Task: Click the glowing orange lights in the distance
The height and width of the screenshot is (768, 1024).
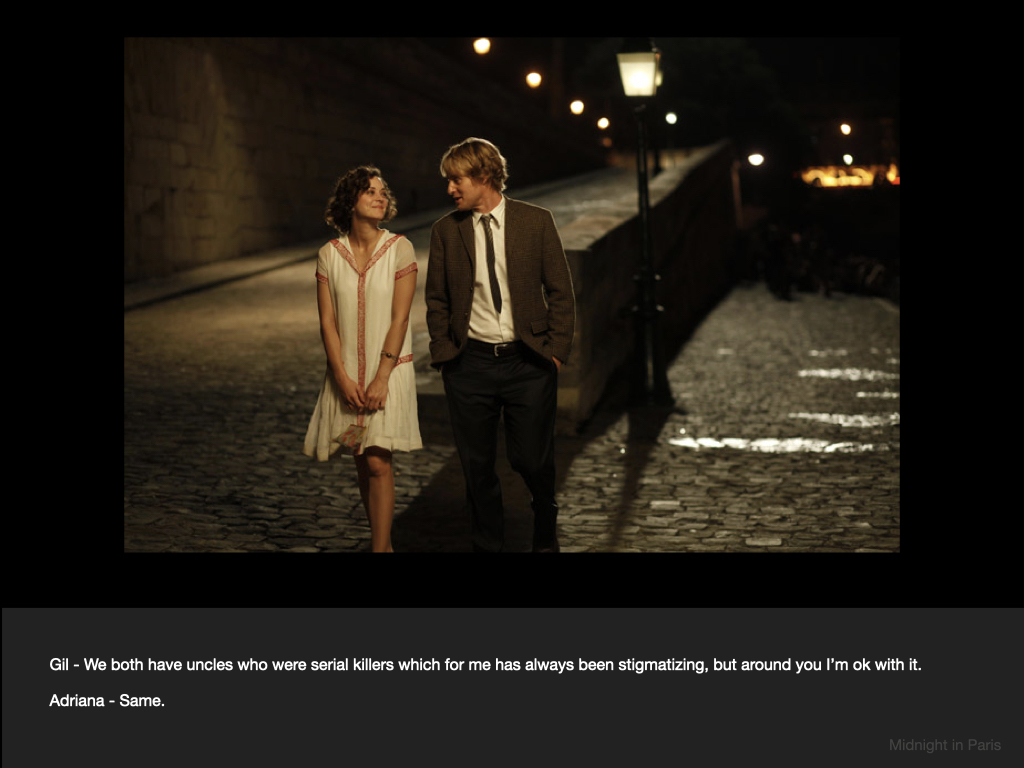Action: [848, 176]
